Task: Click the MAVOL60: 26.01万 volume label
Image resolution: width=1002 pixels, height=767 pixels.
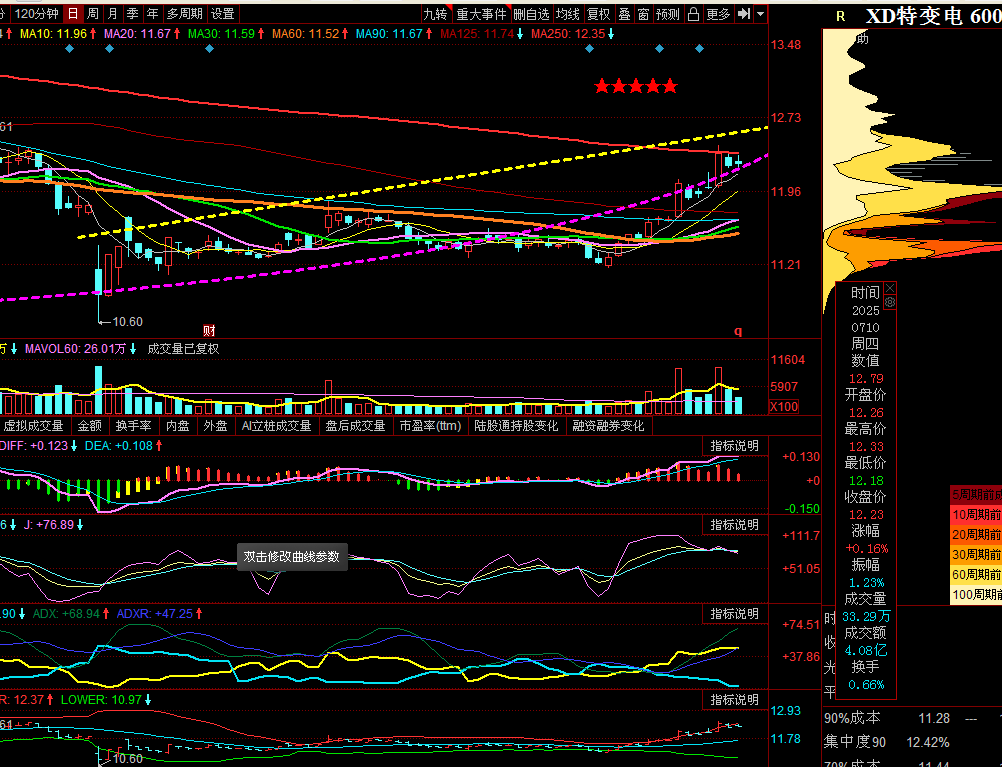Action: pyautogui.click(x=75, y=349)
